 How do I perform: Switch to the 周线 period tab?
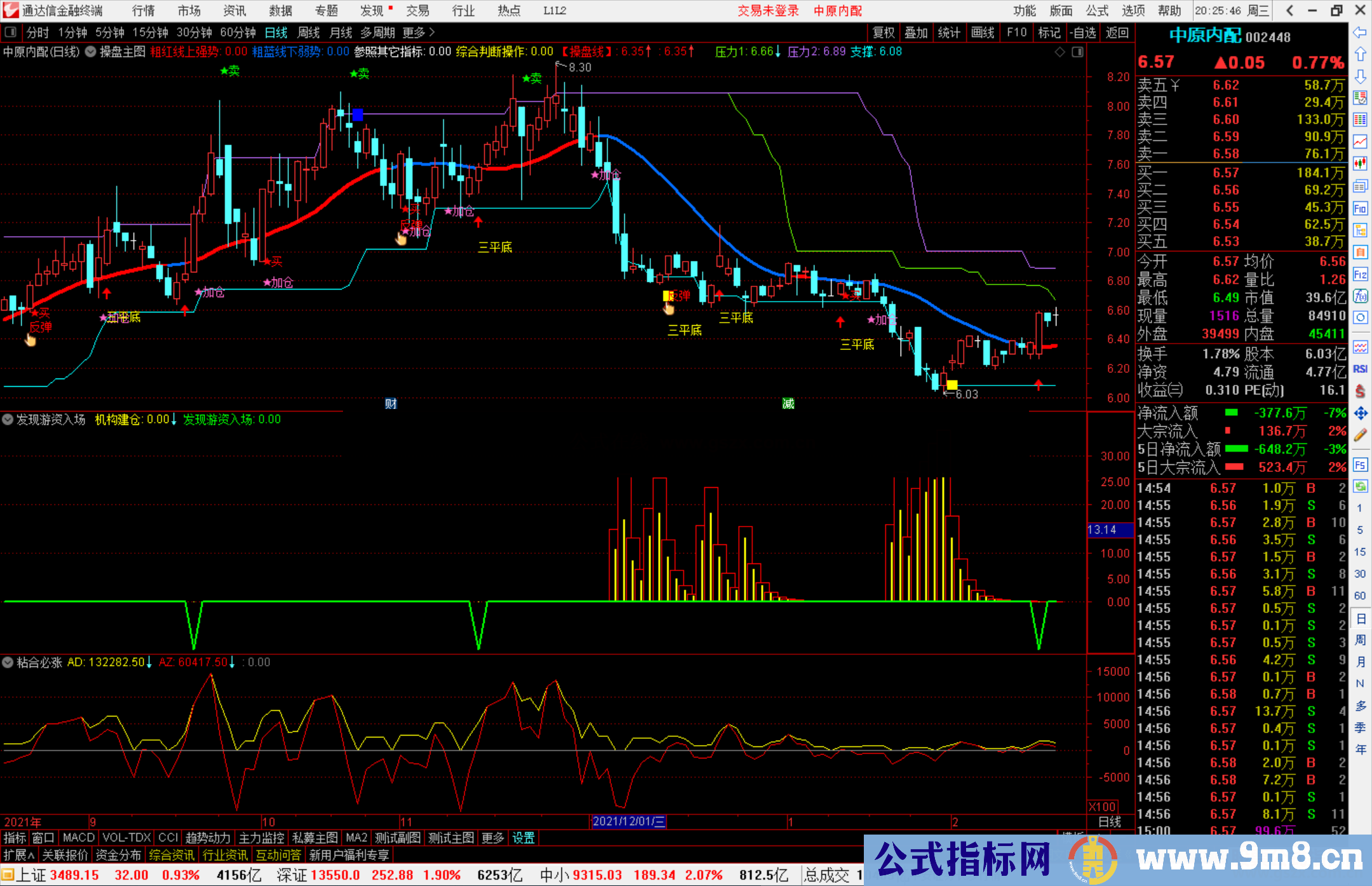click(x=309, y=32)
